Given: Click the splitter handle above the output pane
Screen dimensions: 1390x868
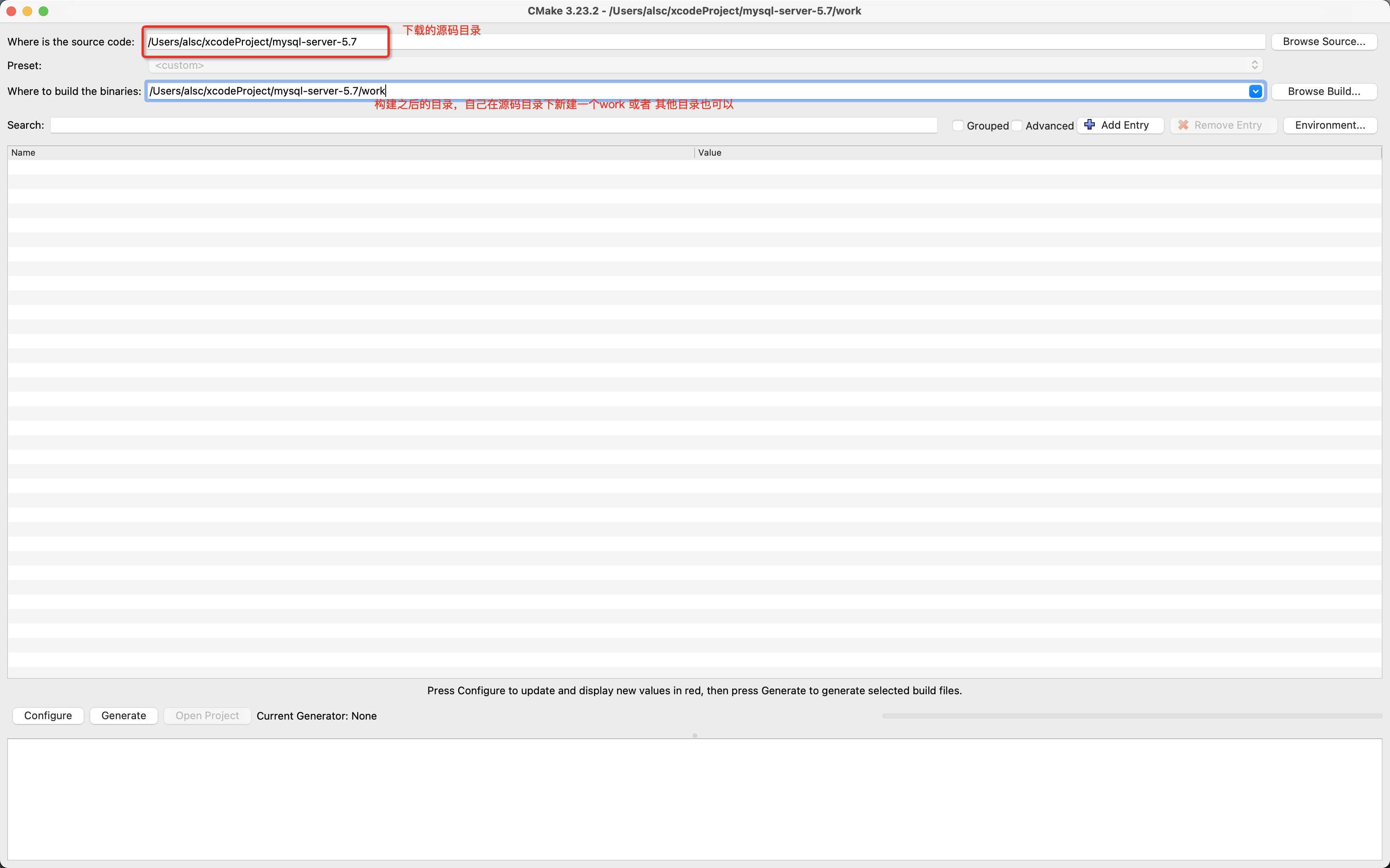Looking at the screenshot, I should 695,735.
